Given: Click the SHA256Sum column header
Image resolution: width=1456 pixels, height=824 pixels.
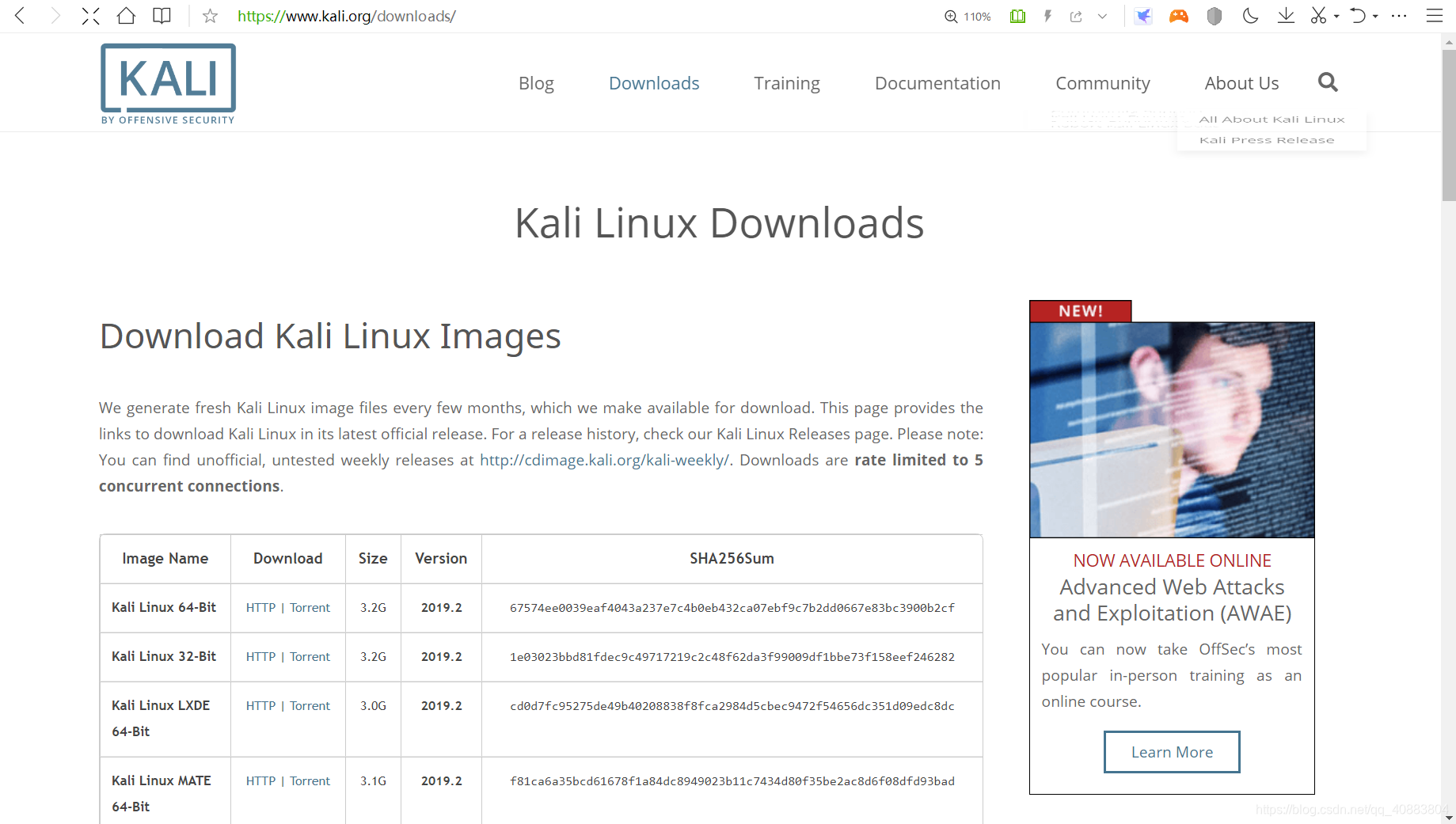Looking at the screenshot, I should point(732,559).
